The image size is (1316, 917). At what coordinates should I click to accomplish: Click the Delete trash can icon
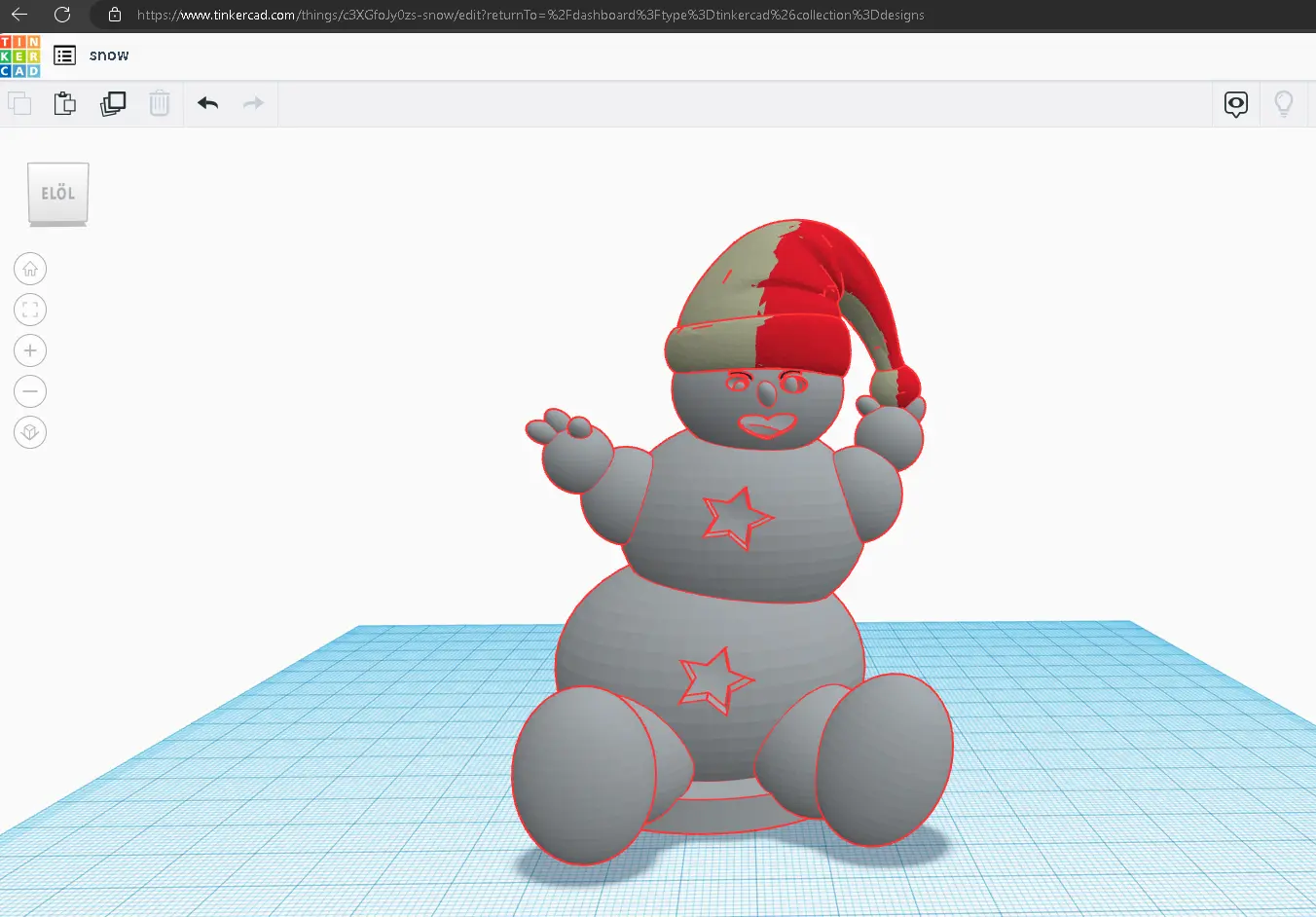coord(160,103)
